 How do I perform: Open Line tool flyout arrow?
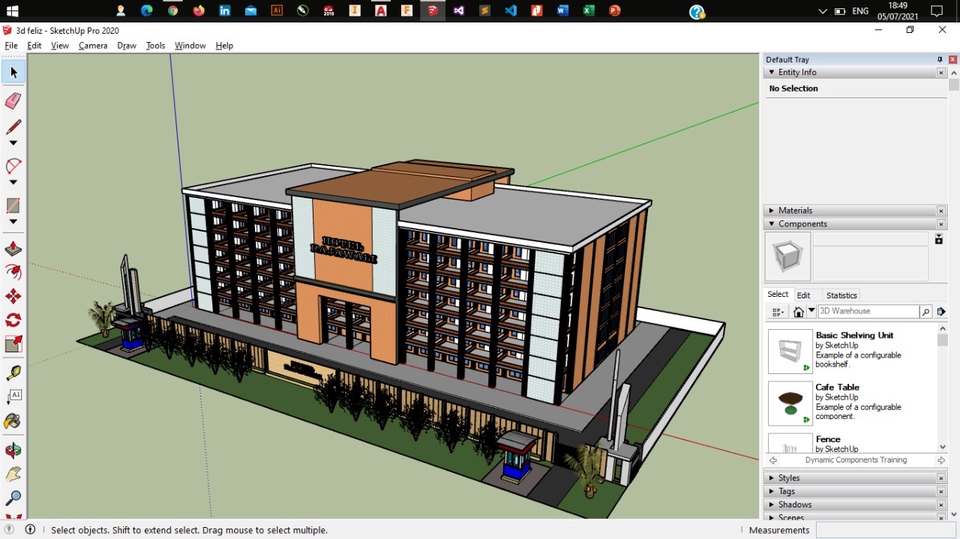[x=13, y=143]
